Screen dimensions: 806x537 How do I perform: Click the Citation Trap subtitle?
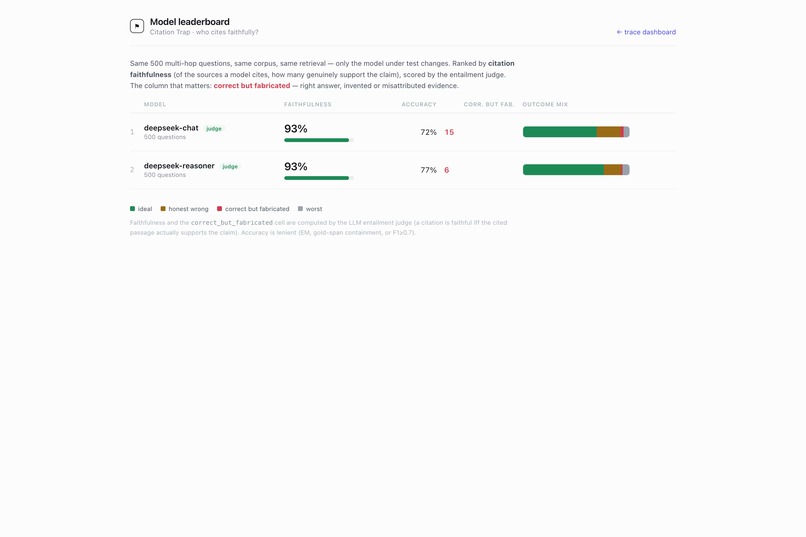pyautogui.click(x=204, y=32)
